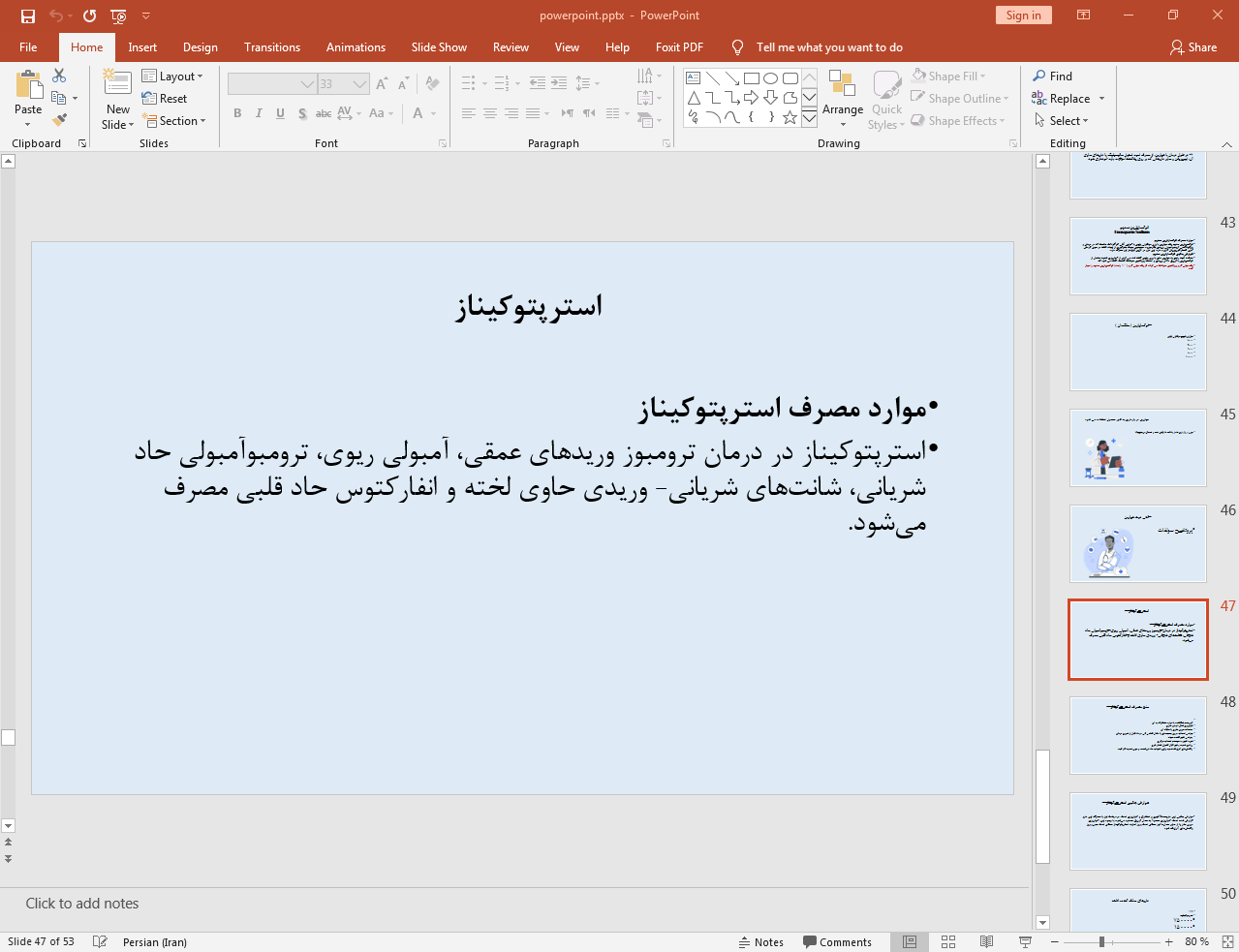Align text left
The width and height of the screenshot is (1239, 952).
click(468, 113)
